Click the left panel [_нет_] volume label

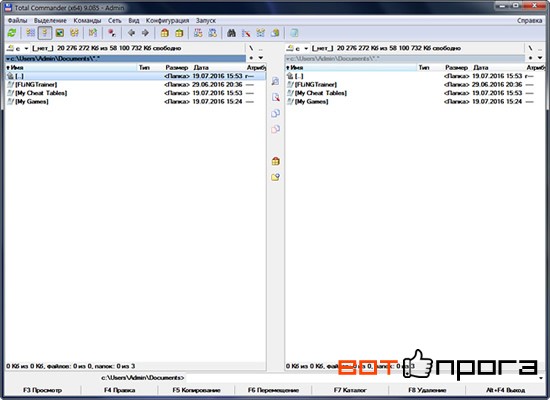tap(43, 48)
